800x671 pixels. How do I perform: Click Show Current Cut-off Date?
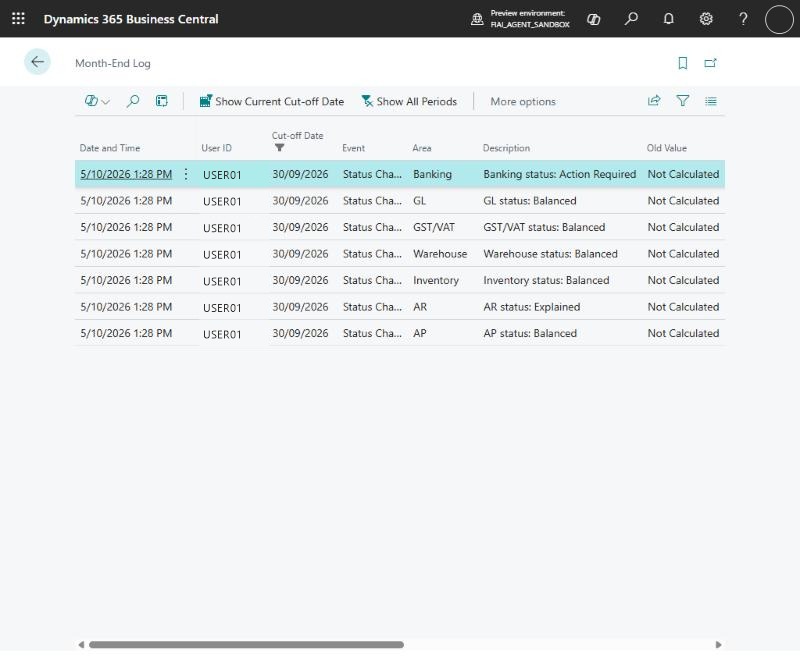[271, 101]
